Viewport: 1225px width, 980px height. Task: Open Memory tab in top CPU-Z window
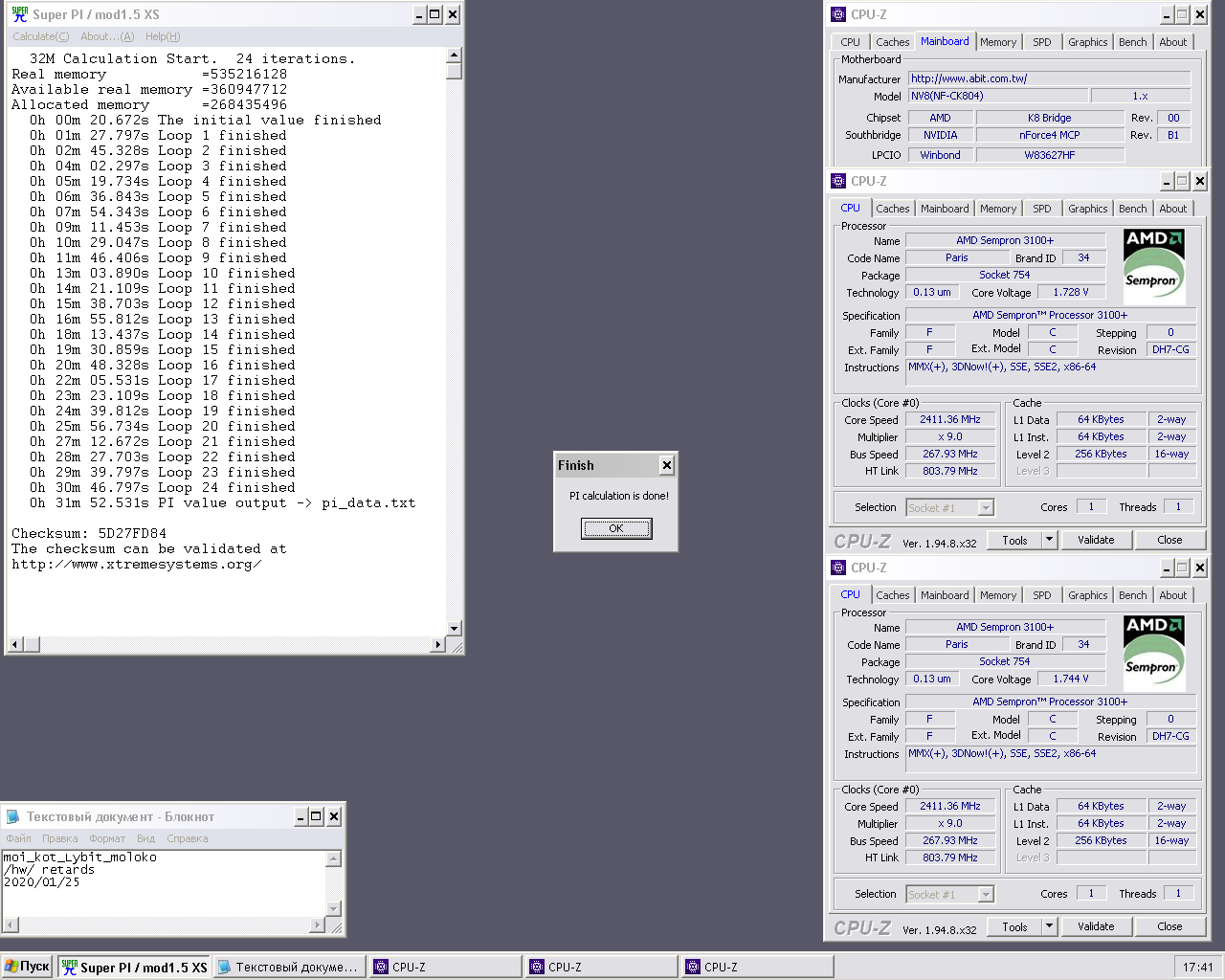998,42
